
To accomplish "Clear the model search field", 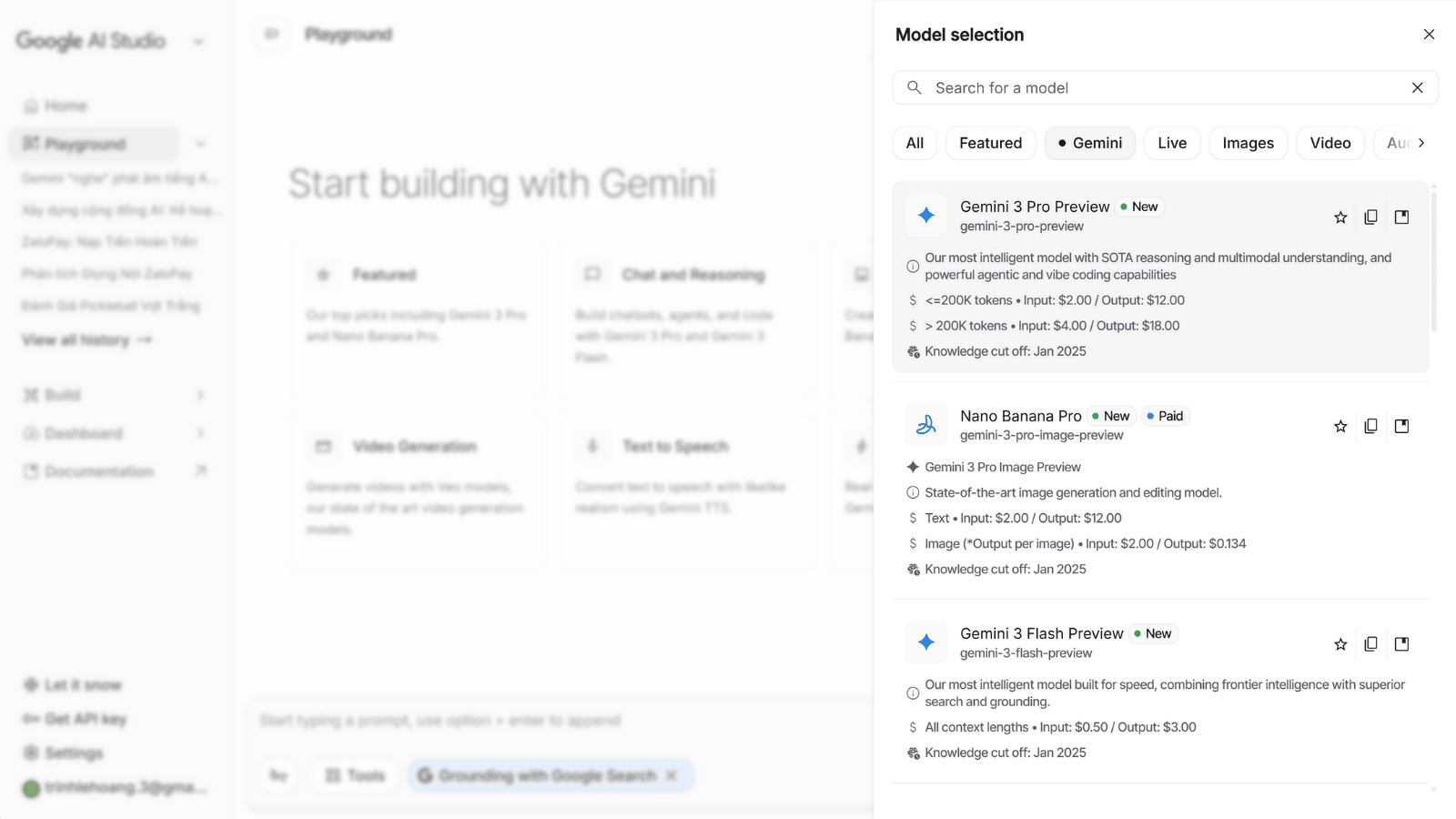I will pos(1417,88).
